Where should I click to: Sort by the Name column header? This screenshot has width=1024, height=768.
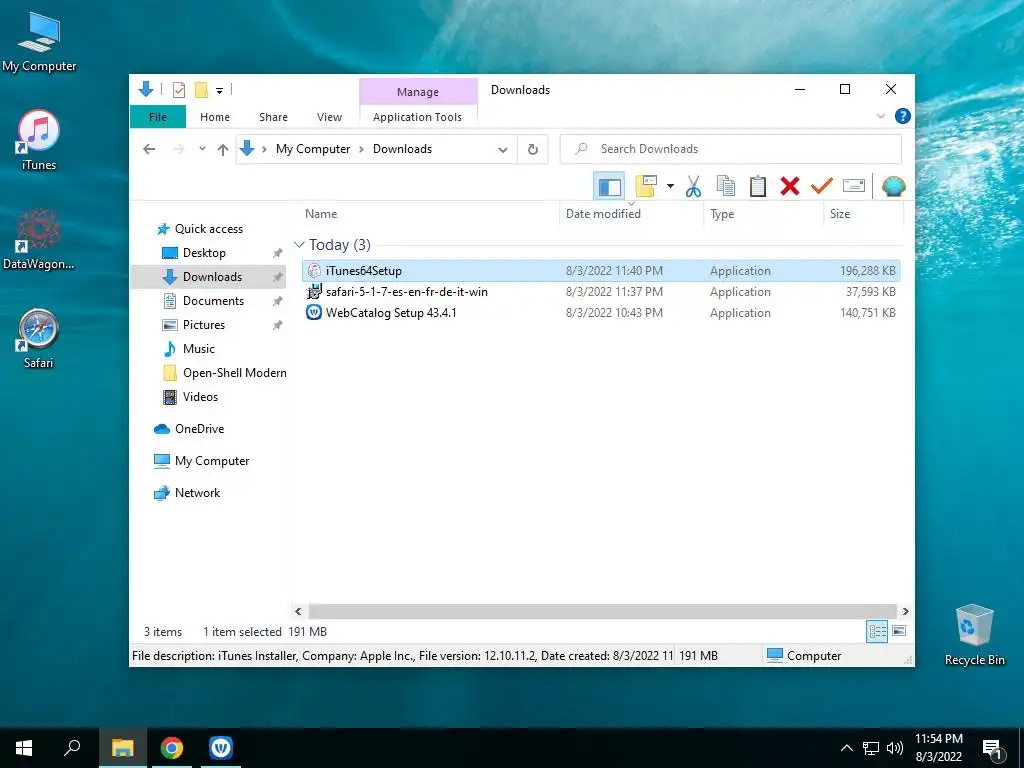point(430,214)
